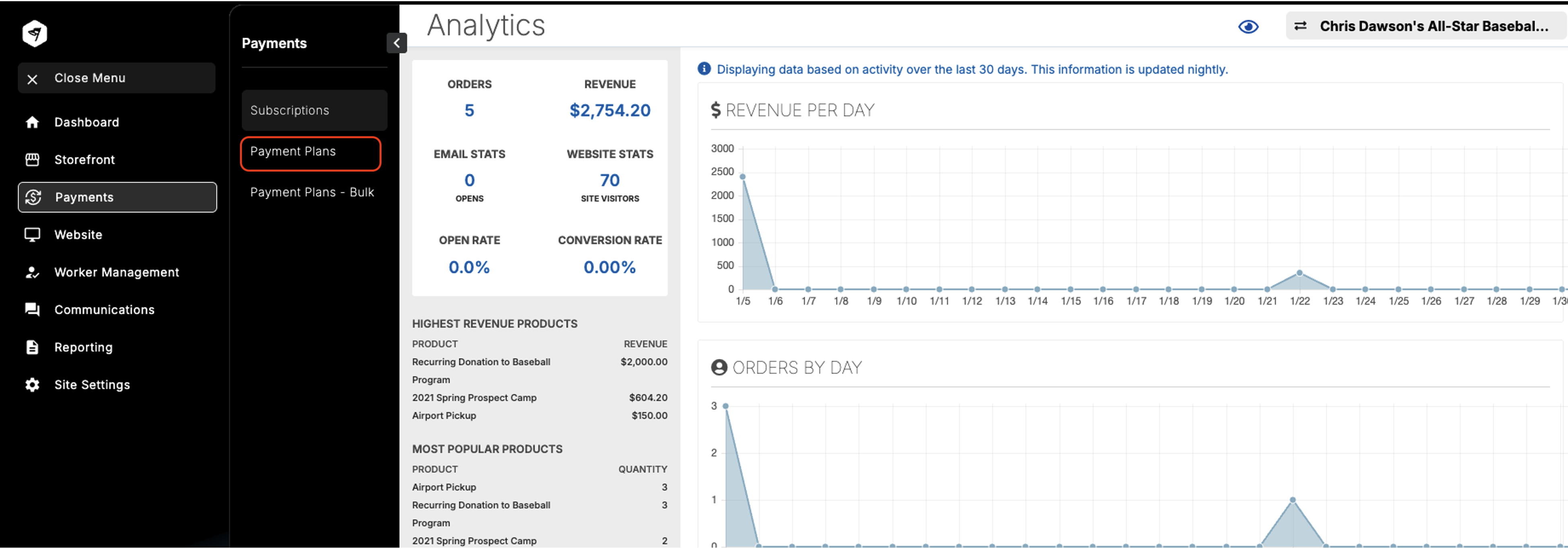Open Payment Plans - Bulk

312,192
